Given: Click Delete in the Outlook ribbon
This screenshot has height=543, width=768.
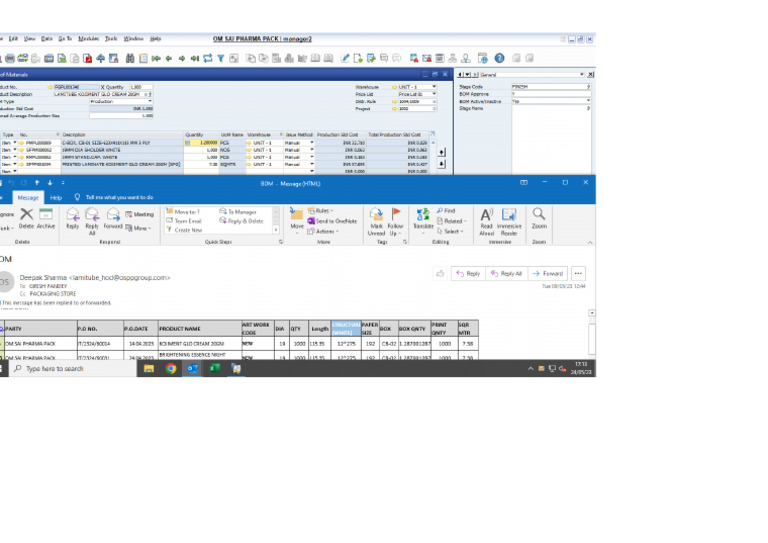Looking at the screenshot, I should [x=26, y=218].
